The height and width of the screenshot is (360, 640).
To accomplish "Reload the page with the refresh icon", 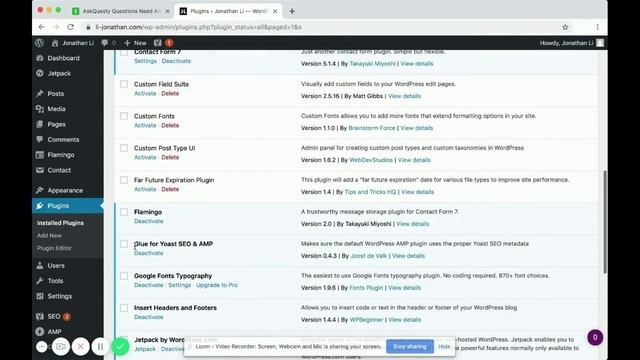I will (70, 27).
